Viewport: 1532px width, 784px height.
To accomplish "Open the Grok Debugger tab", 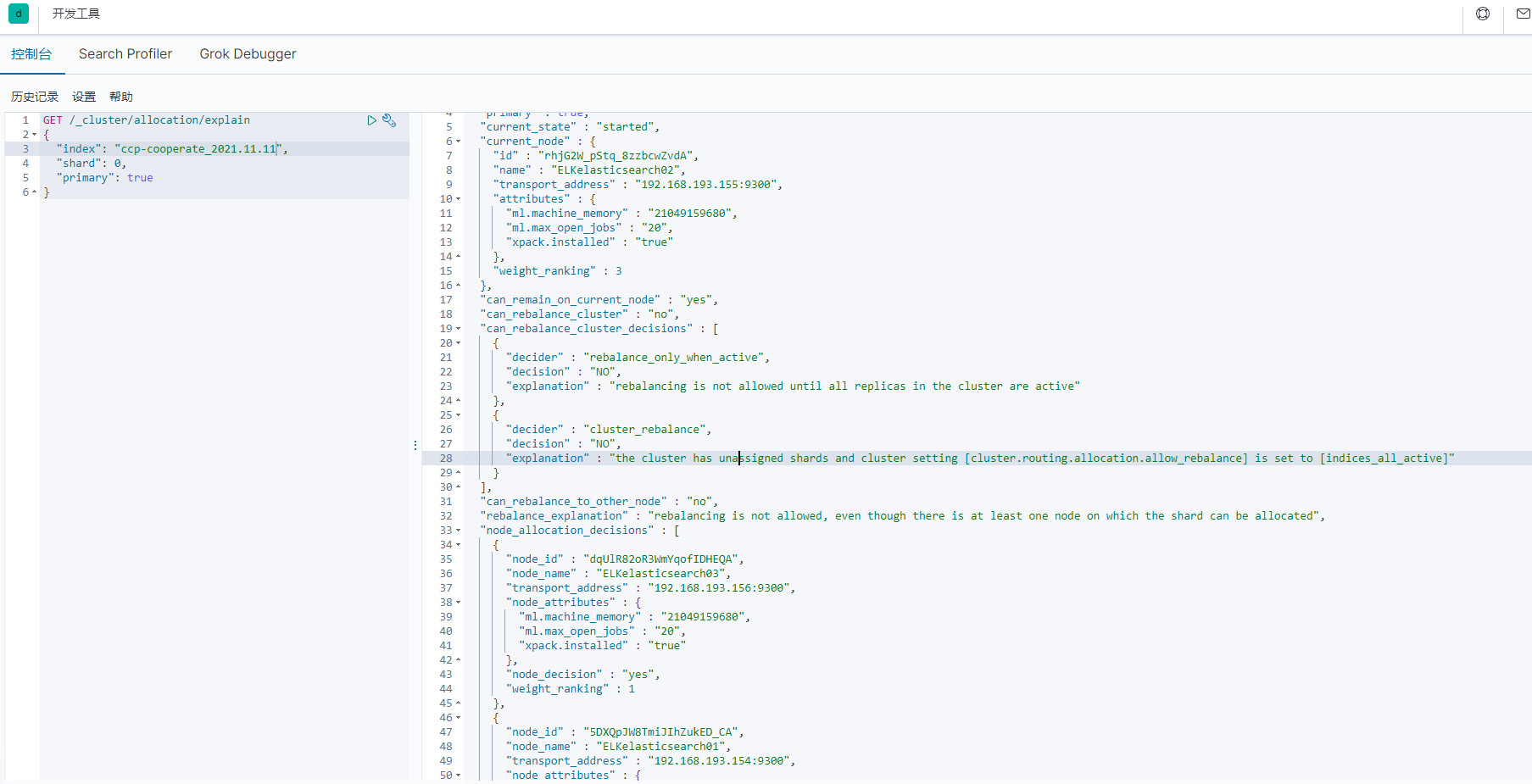I will pos(248,54).
